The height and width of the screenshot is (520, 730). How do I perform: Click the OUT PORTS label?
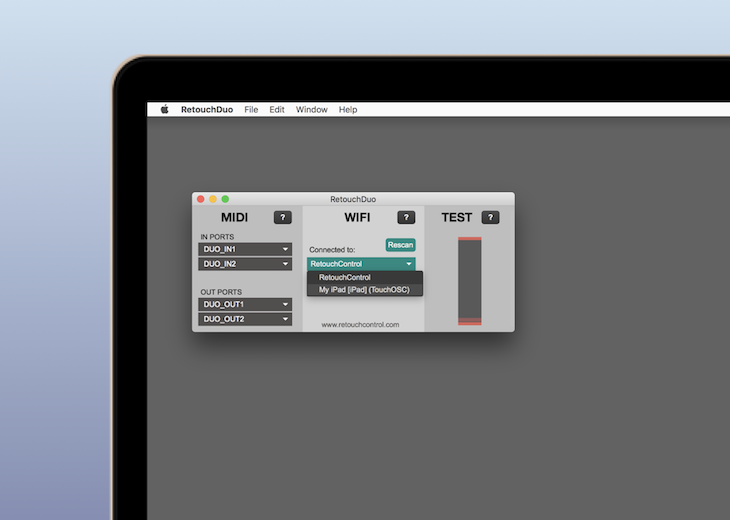221,292
